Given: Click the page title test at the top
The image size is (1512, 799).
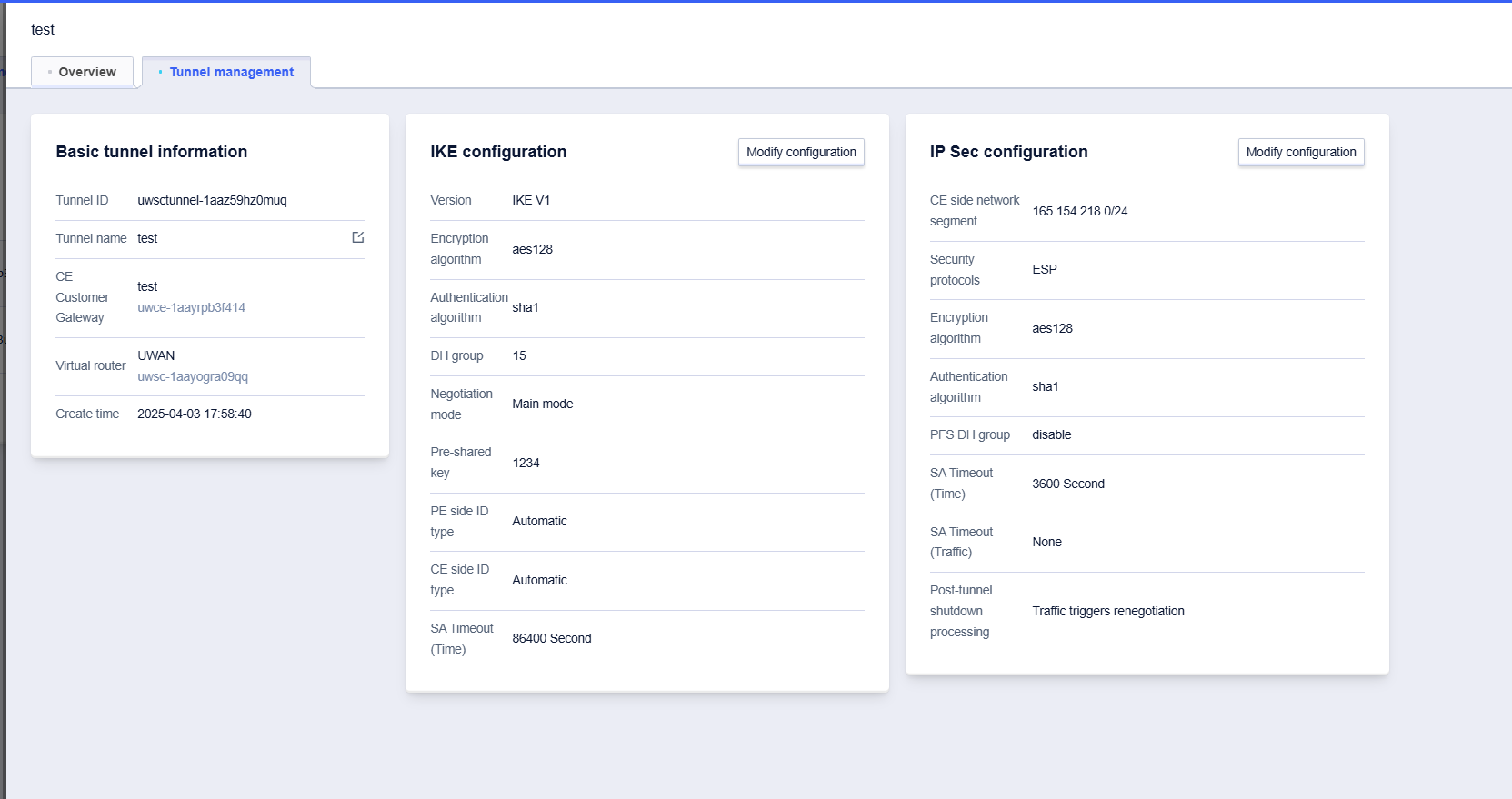Looking at the screenshot, I should pos(43,29).
